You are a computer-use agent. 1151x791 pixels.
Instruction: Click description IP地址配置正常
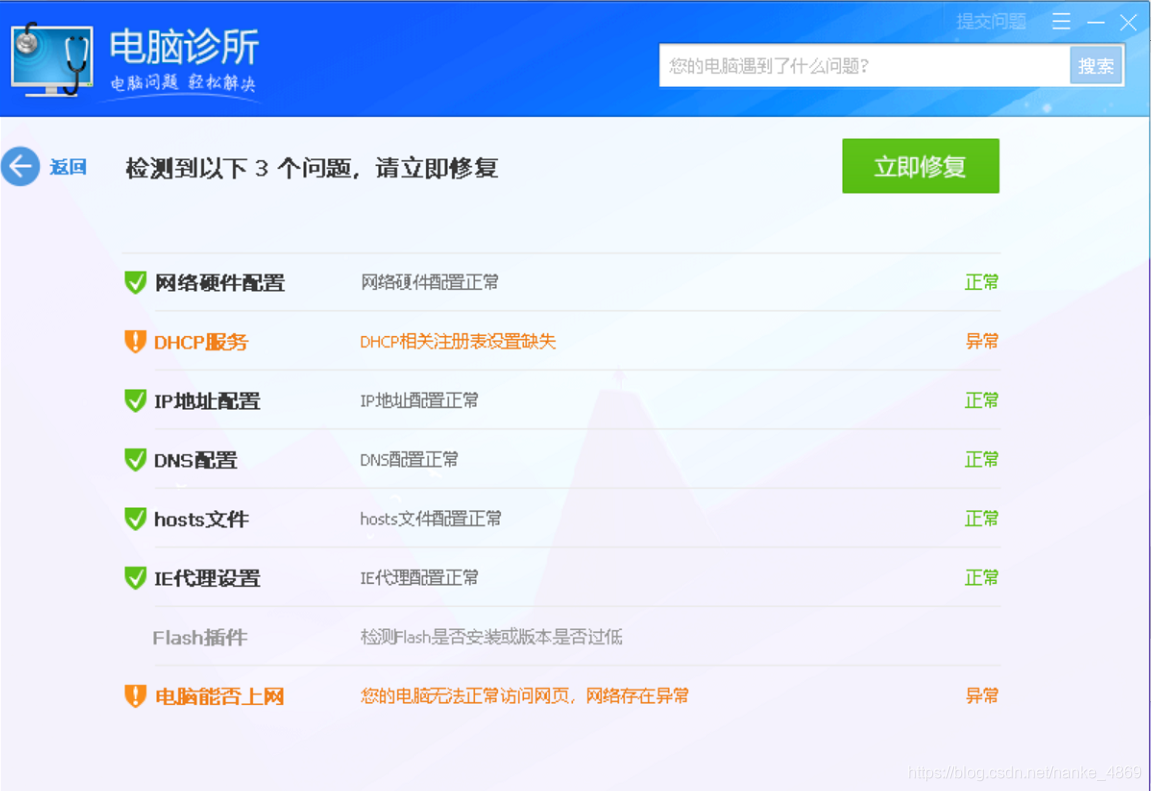click(419, 401)
